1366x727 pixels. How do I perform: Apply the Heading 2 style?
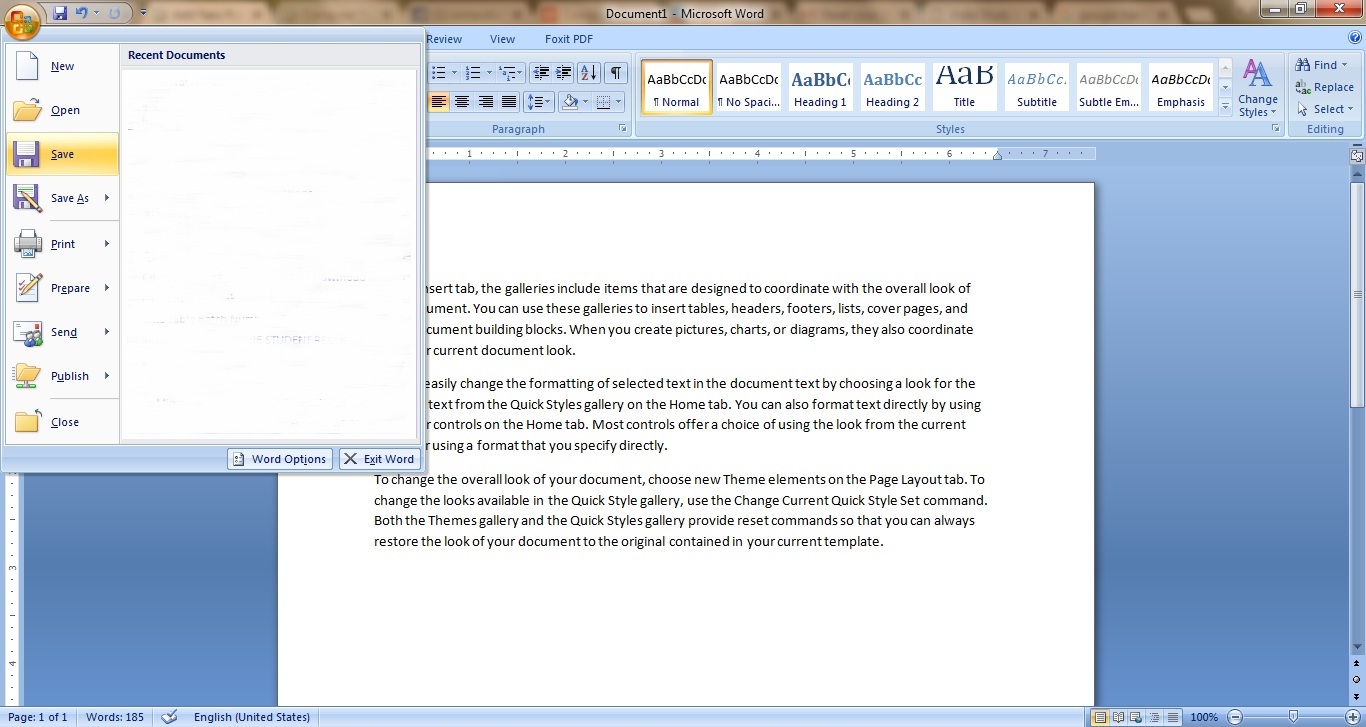coord(893,87)
